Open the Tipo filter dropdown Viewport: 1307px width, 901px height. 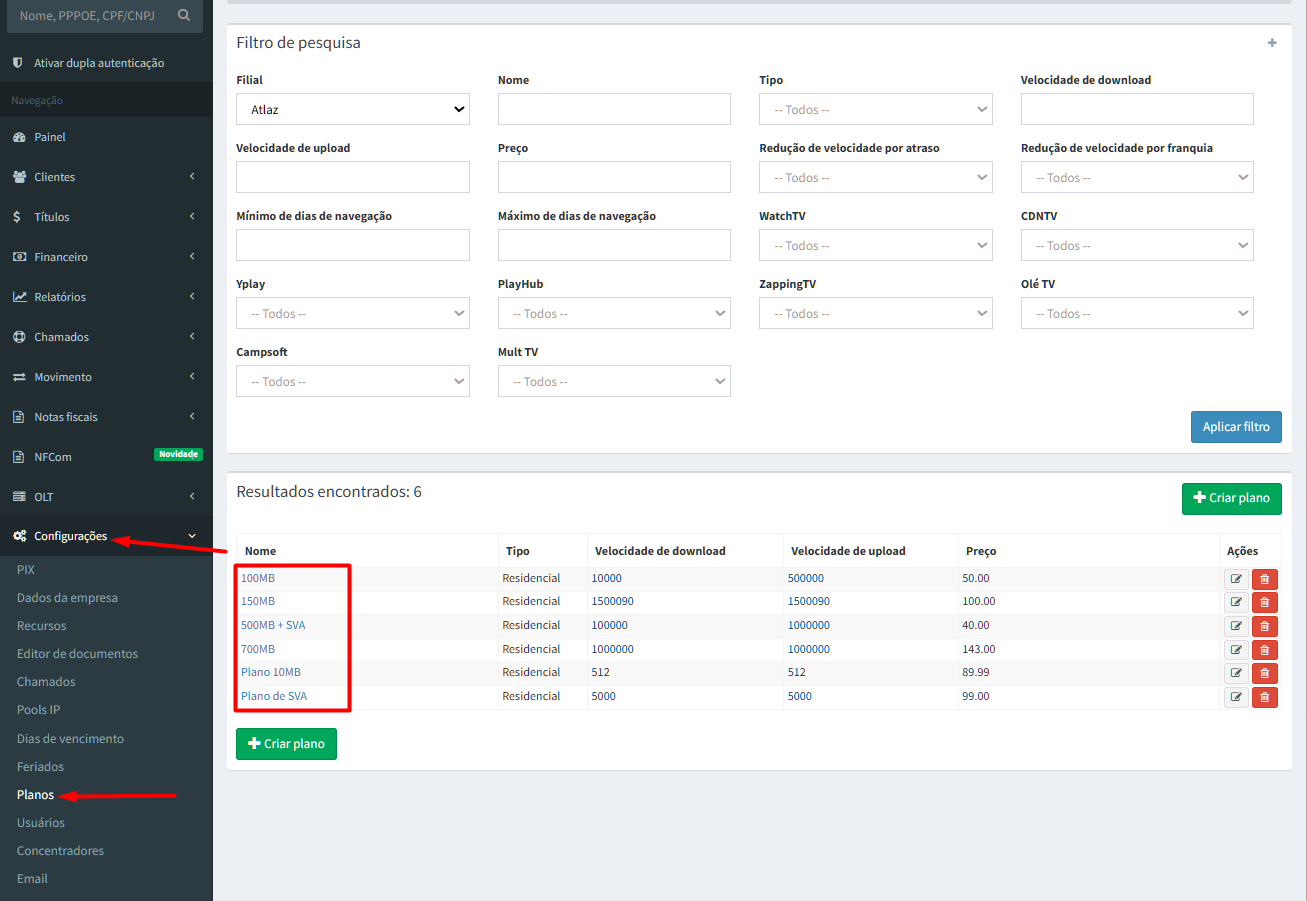click(875, 110)
